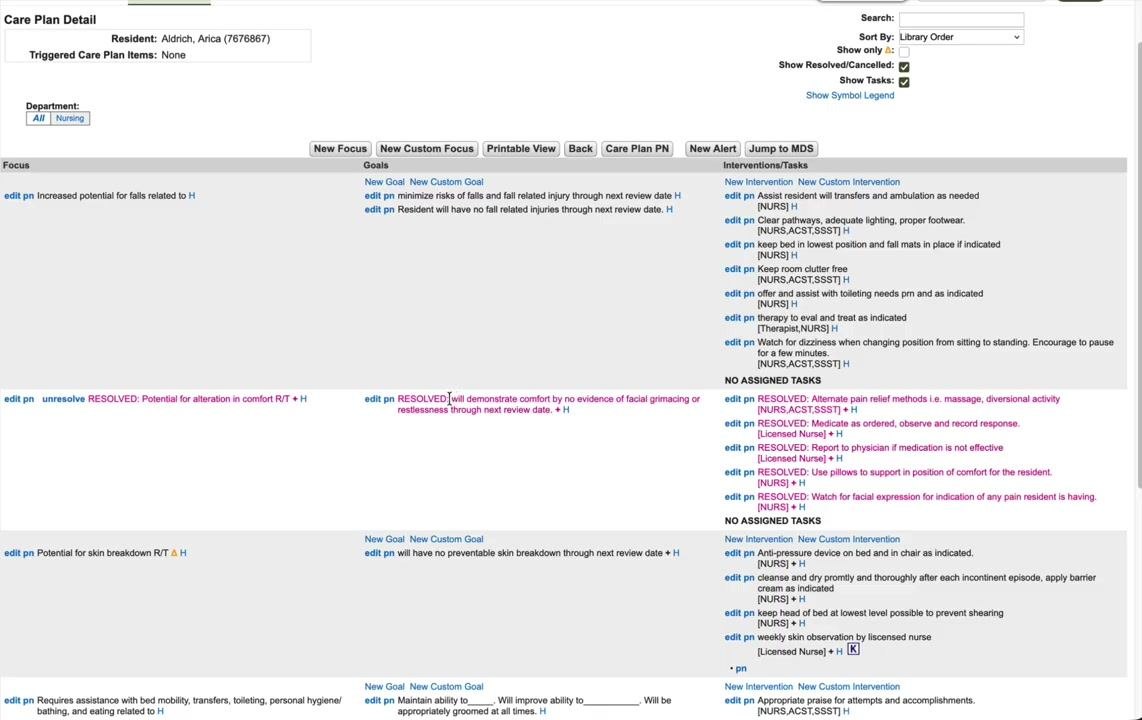Click the Jump to MDS button
1142x720 pixels.
(781, 149)
